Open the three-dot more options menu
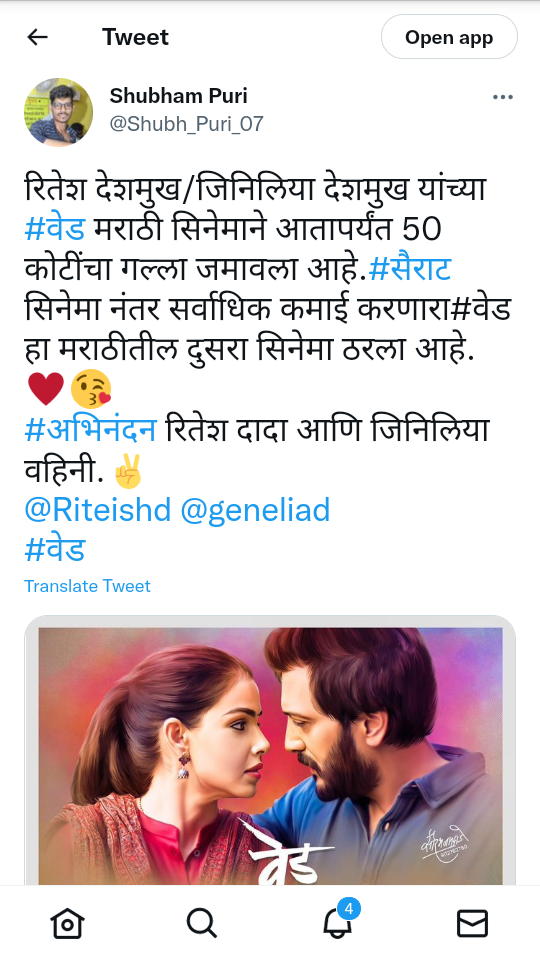Screen dimensions: 540x960 click(x=503, y=97)
